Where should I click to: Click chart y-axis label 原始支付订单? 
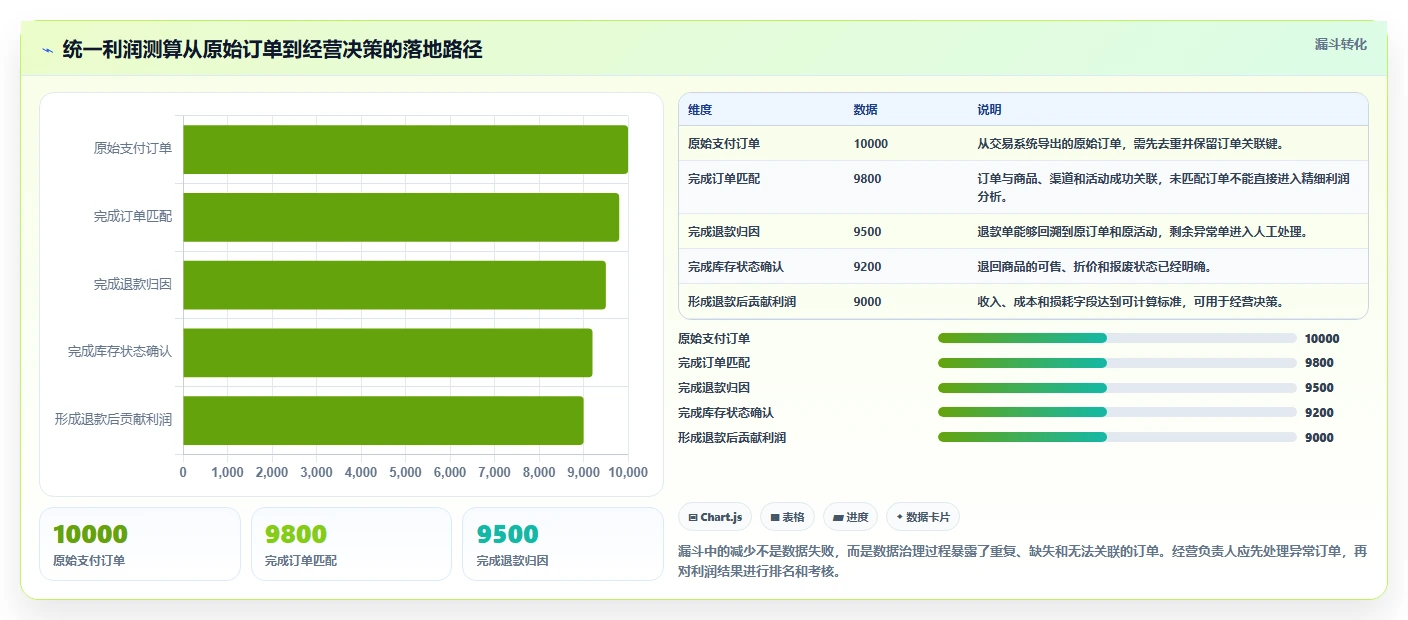tap(133, 149)
